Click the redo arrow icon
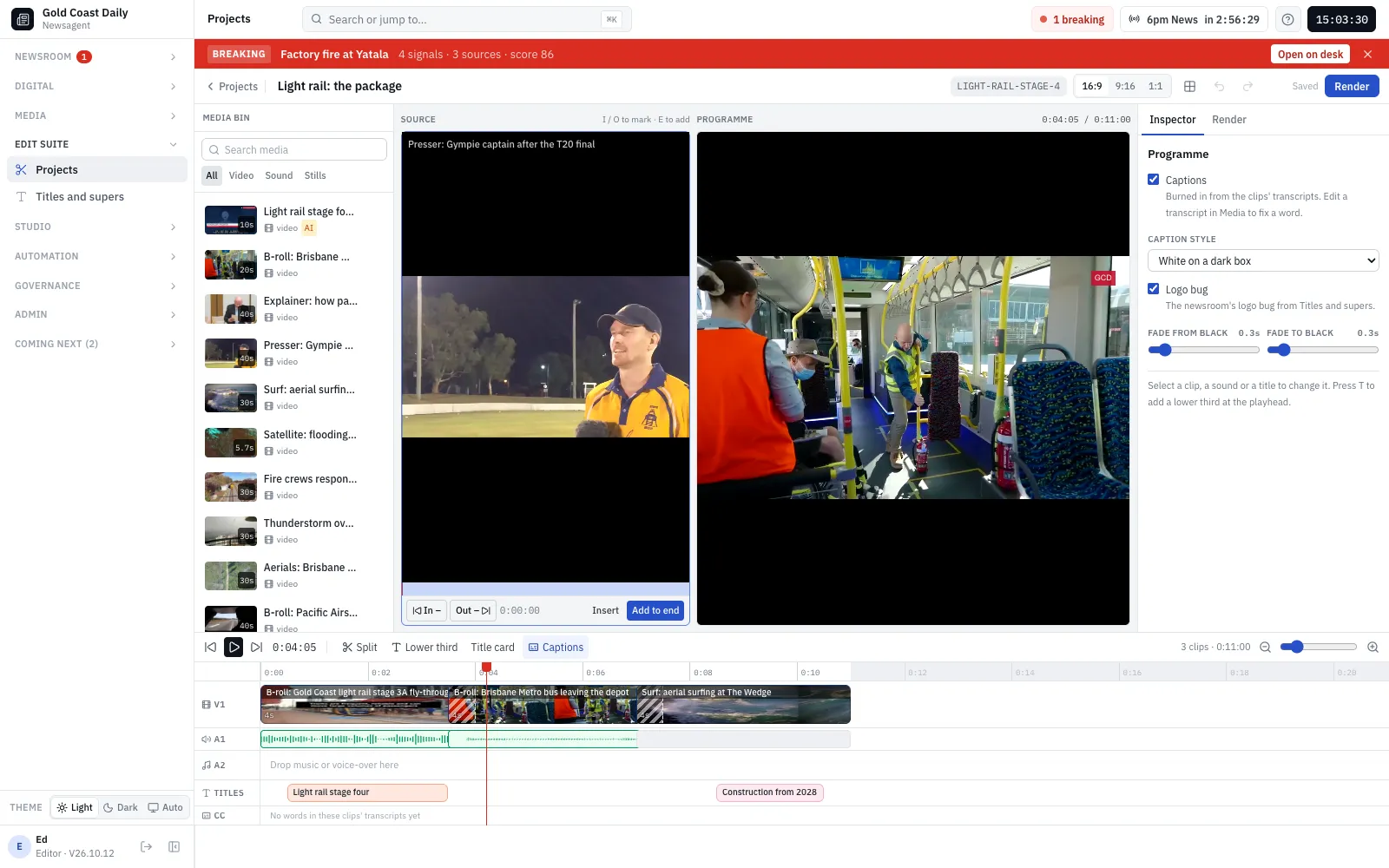This screenshot has width=1389, height=868. 1247,86
